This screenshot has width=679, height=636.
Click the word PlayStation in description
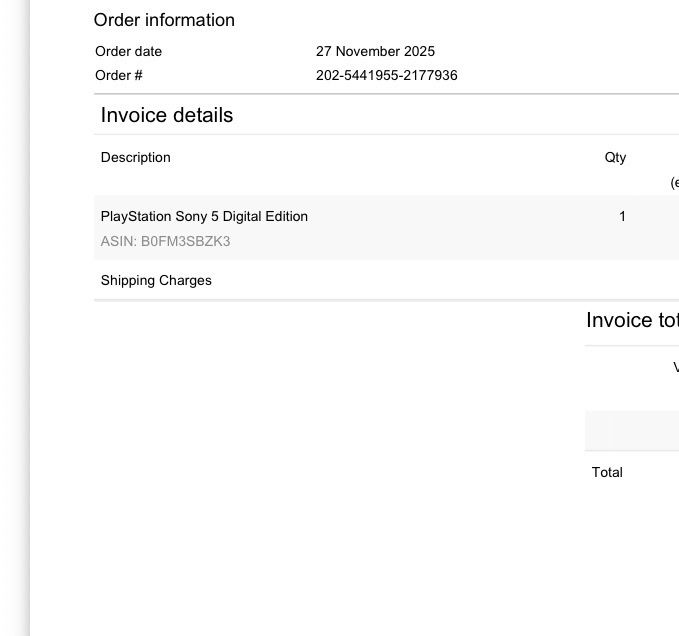[x=136, y=216]
